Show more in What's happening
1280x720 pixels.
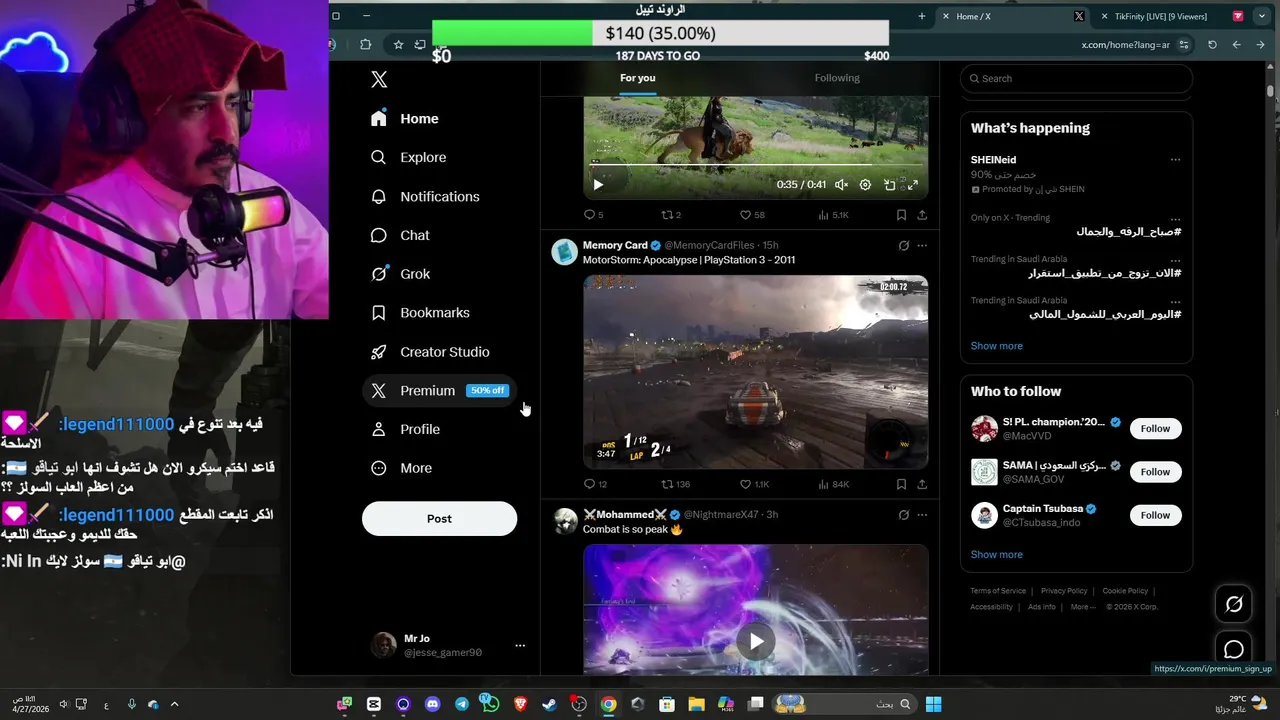996,346
